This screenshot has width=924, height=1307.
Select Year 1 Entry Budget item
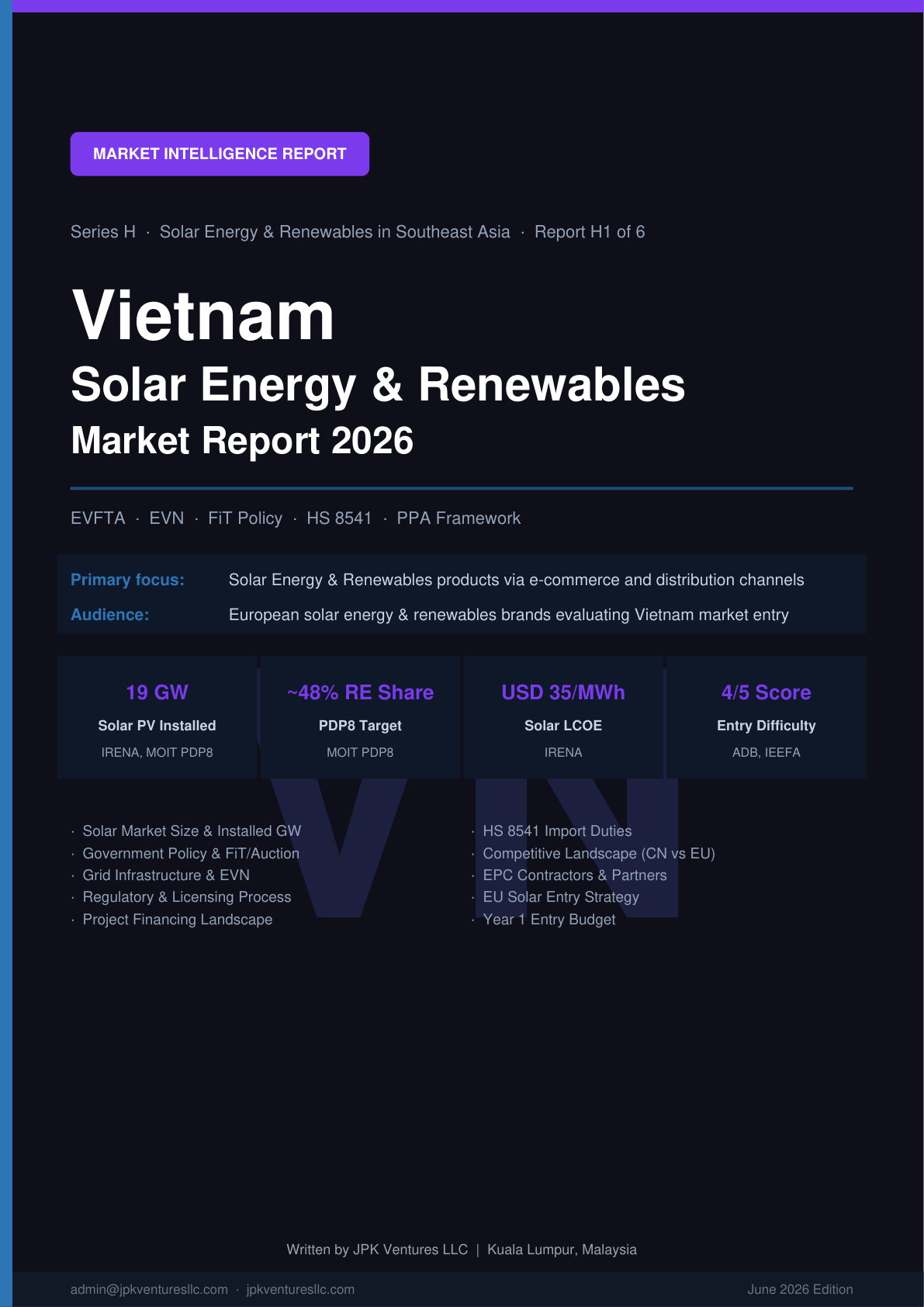(x=549, y=919)
